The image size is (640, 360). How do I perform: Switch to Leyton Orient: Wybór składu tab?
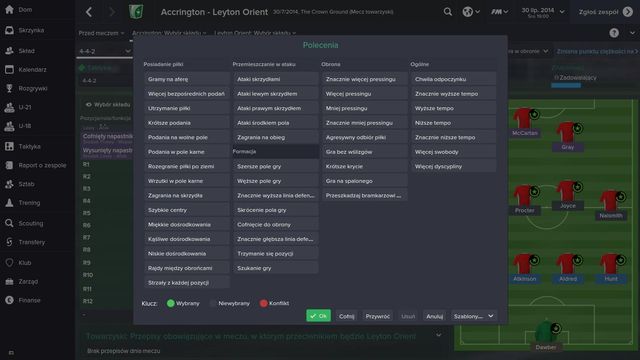[x=255, y=33]
